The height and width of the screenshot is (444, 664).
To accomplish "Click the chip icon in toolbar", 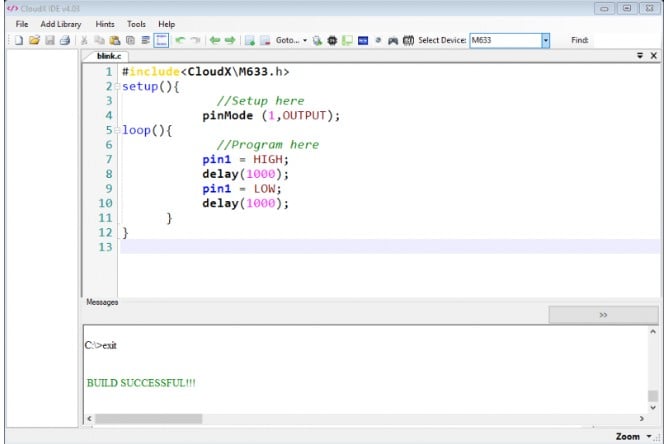I will [332, 41].
